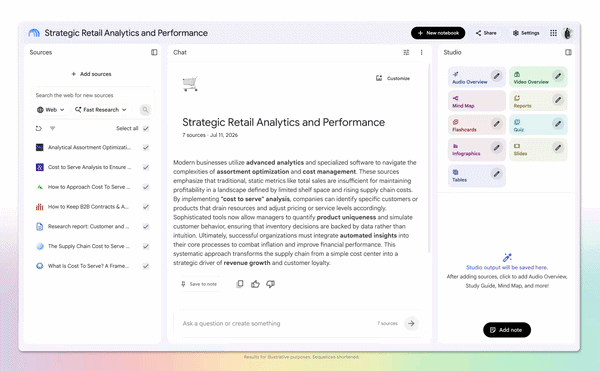Screen dimensions: 600x371
Task: Collapse the Sources panel icon
Action: pyautogui.click(x=154, y=52)
